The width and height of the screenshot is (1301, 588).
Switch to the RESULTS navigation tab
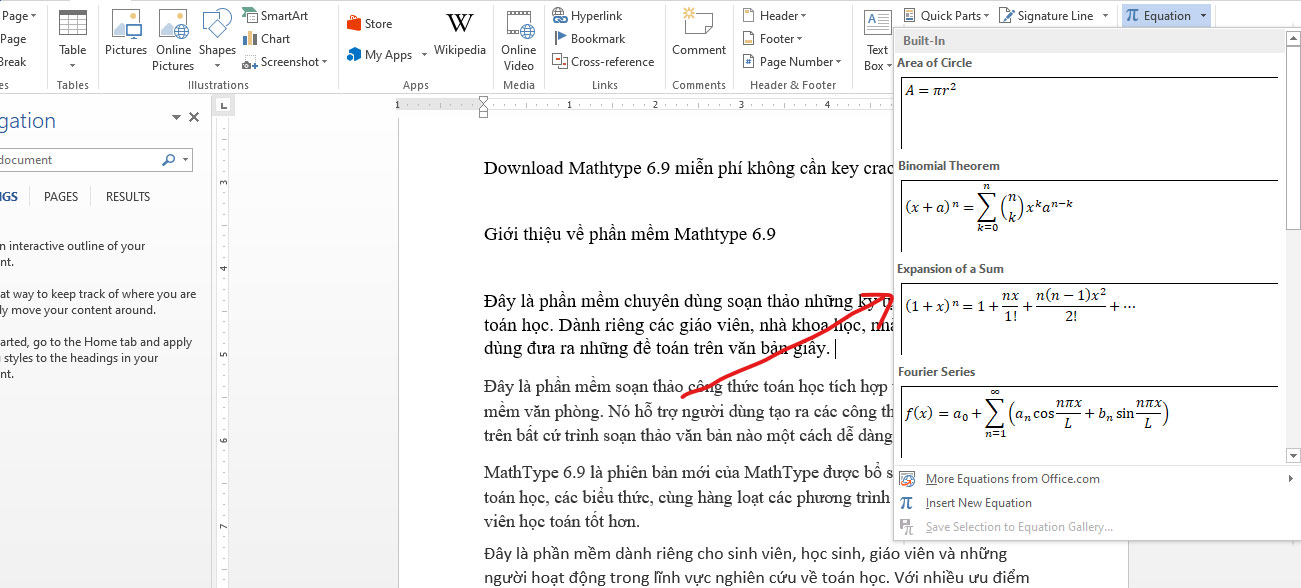click(x=127, y=196)
